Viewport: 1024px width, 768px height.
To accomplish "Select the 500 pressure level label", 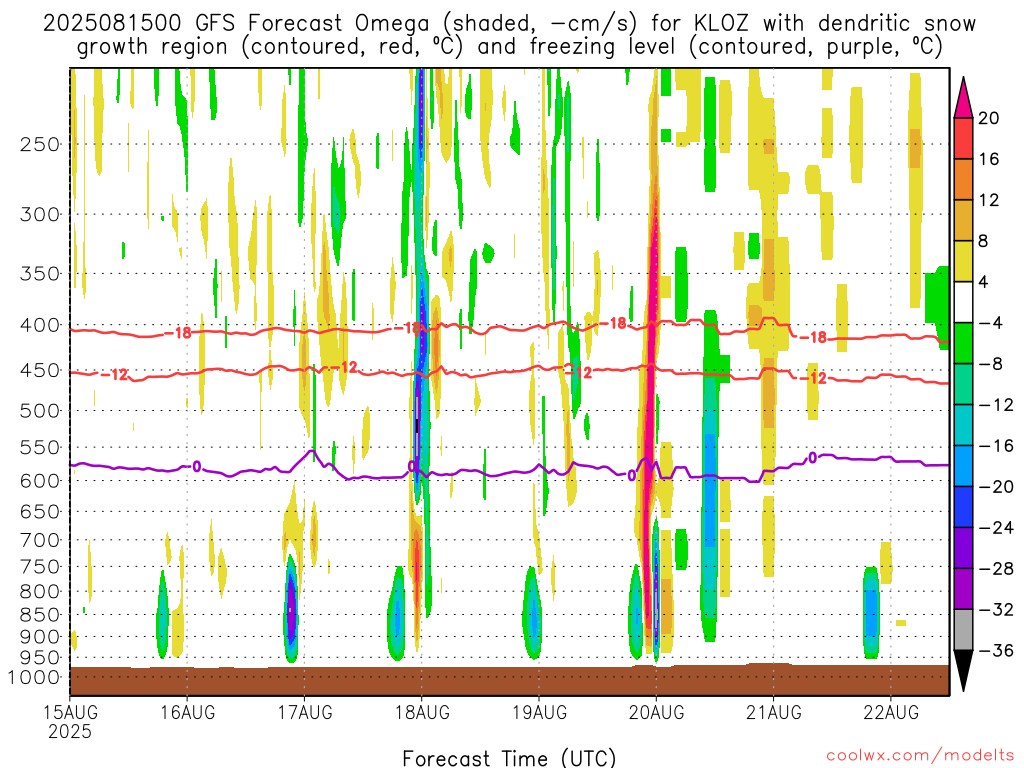I will 40,411.
